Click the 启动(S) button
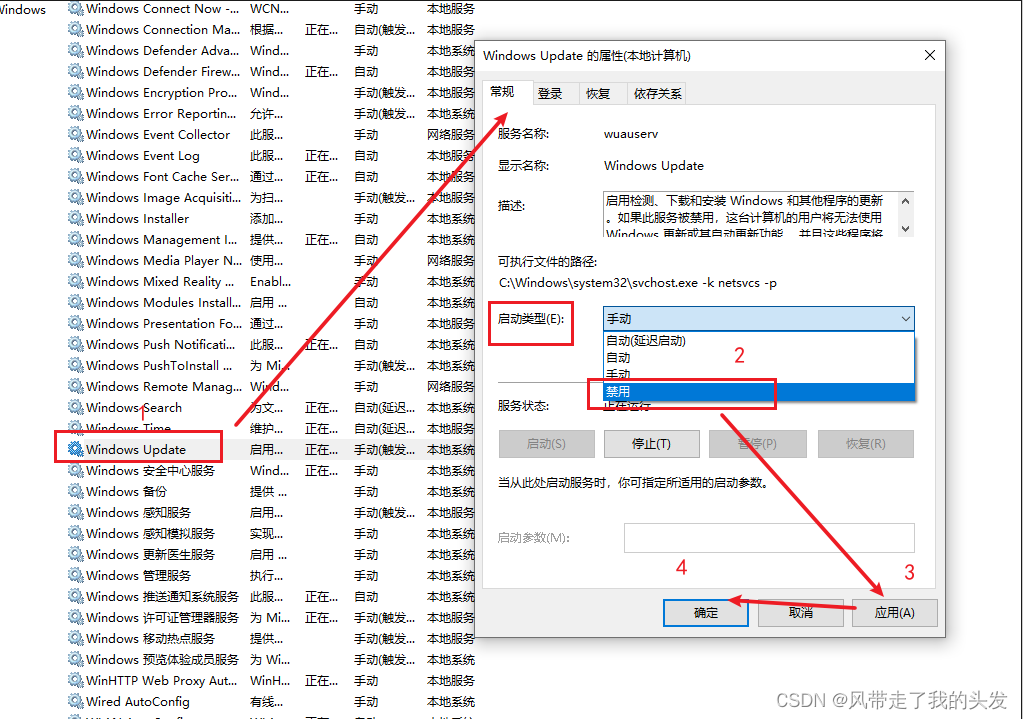Image resolution: width=1023 pixels, height=719 pixels. 546,444
